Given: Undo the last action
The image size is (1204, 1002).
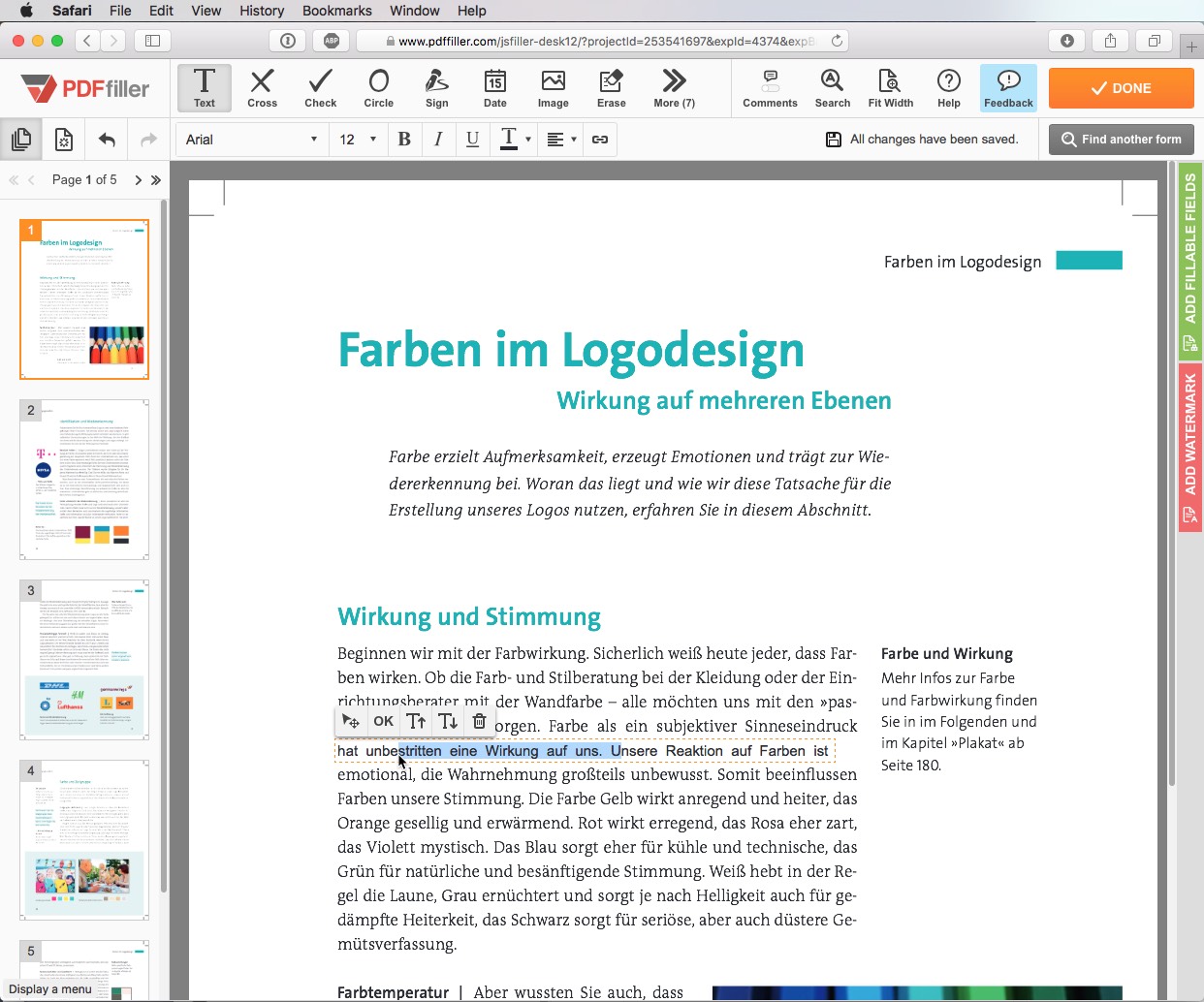Looking at the screenshot, I should coord(107,140).
